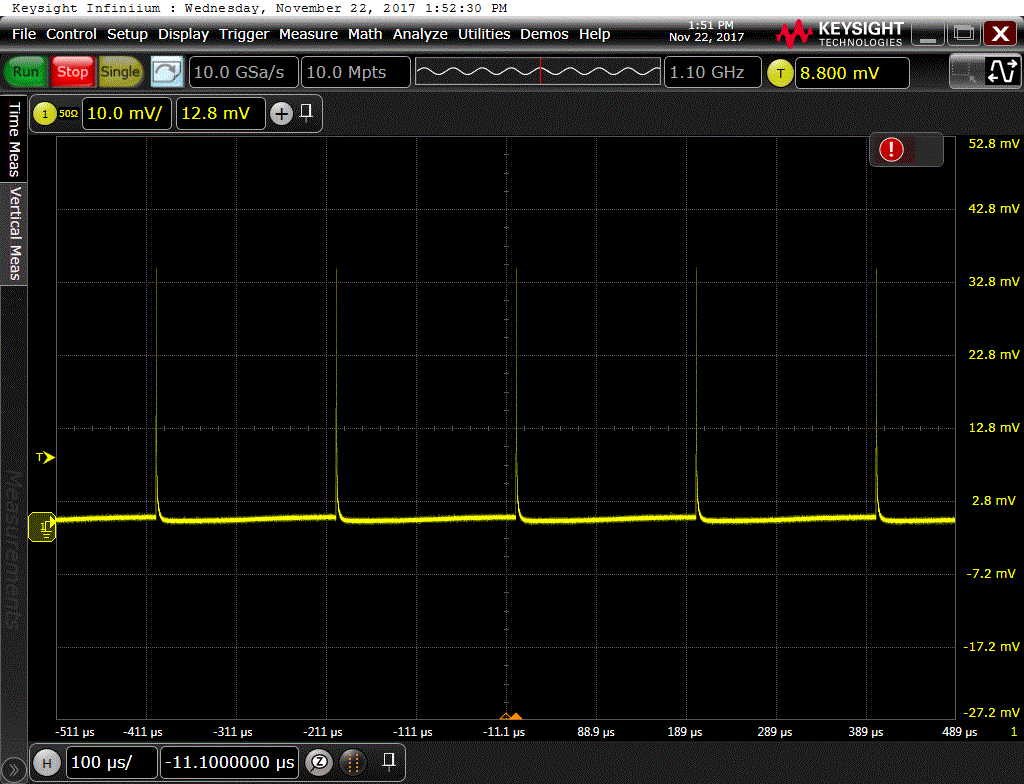Screen dimensions: 1024x784
Task: Toggle horizontal fine grid marker button
Action: pos(352,762)
